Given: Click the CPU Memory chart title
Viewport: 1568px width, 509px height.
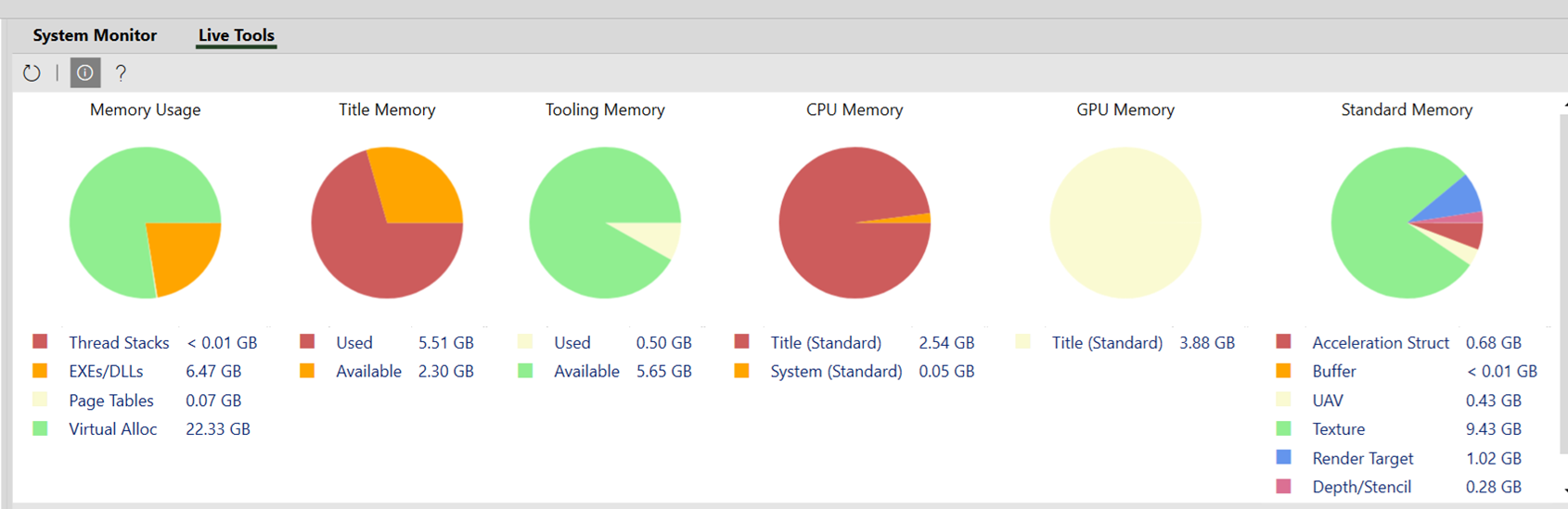Looking at the screenshot, I should click(855, 110).
